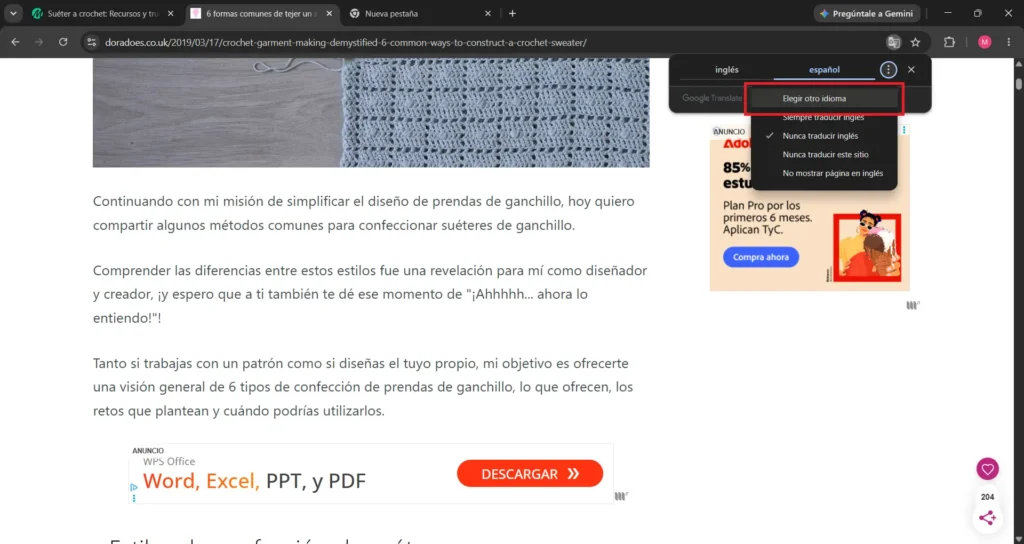This screenshot has height=544, width=1024.
Task: Reload the current page
Action: [x=63, y=42]
